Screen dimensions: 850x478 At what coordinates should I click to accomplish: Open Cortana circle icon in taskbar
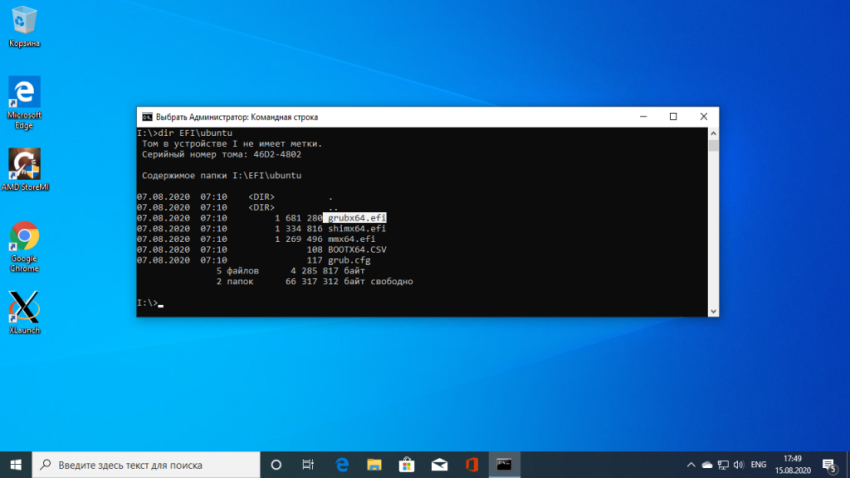point(277,465)
